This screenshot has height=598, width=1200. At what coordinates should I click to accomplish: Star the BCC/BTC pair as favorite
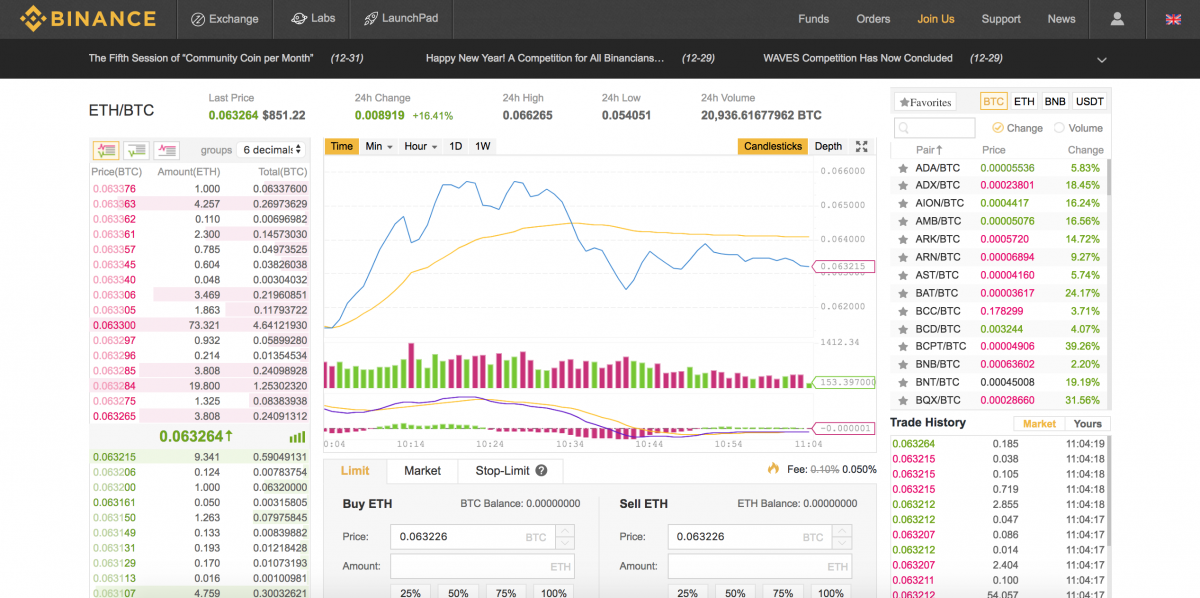click(x=903, y=311)
